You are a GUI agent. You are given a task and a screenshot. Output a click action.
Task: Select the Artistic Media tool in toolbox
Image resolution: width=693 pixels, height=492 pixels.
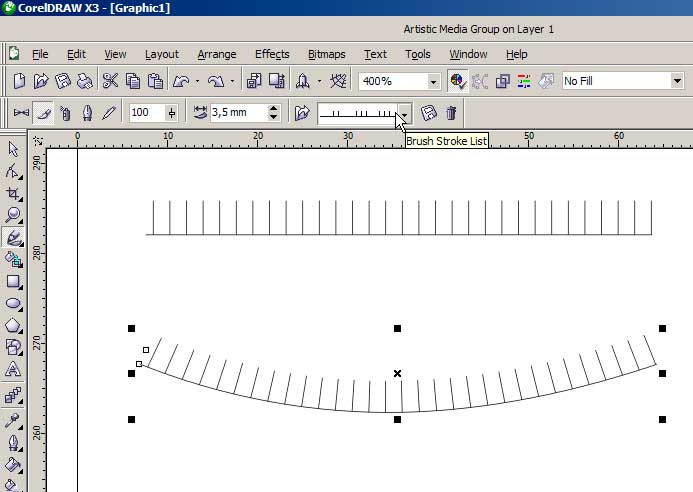[x=13, y=237]
